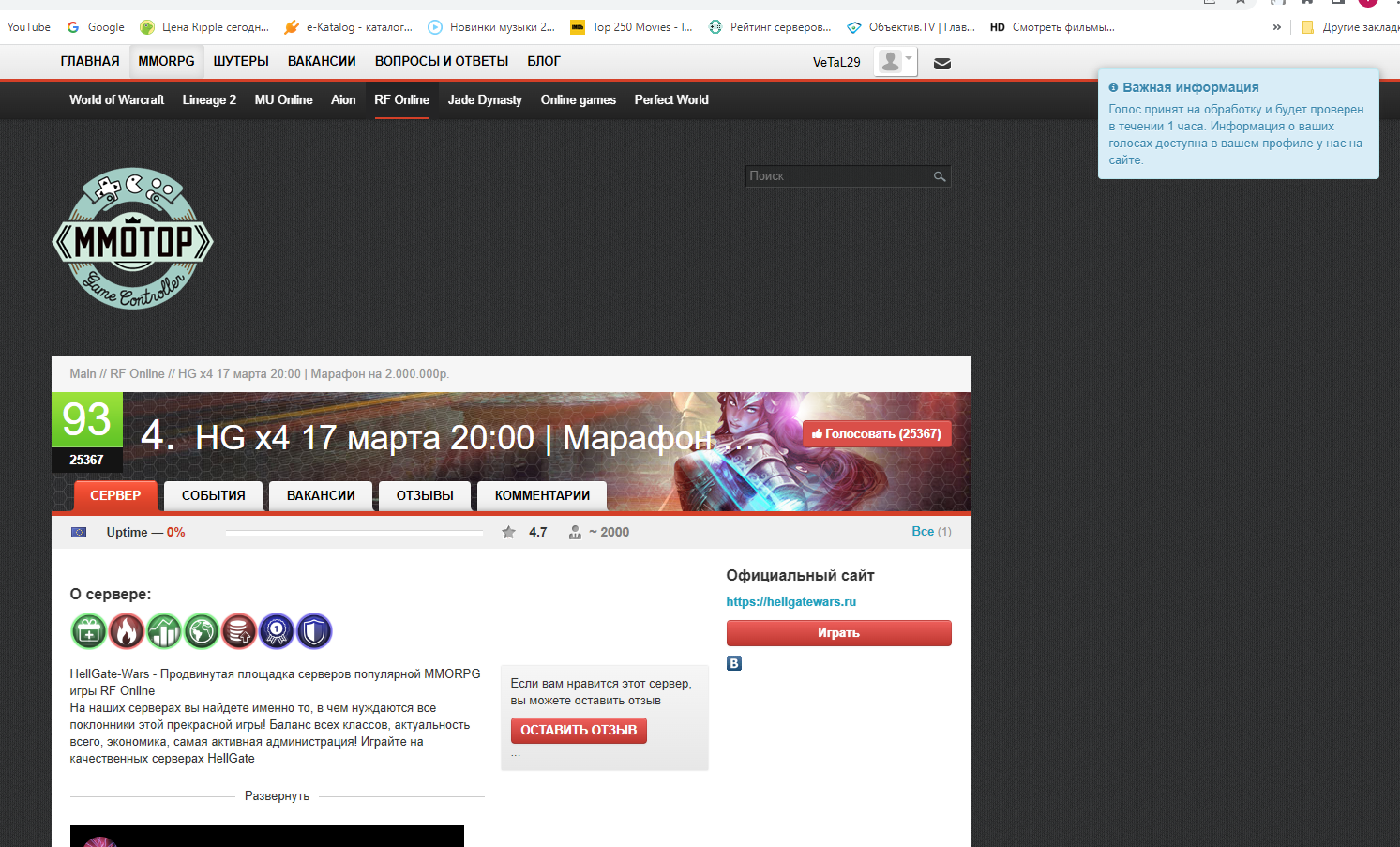Select Lineage 2 in game bar
Viewport: 1400px width, 847px height.
209,99
